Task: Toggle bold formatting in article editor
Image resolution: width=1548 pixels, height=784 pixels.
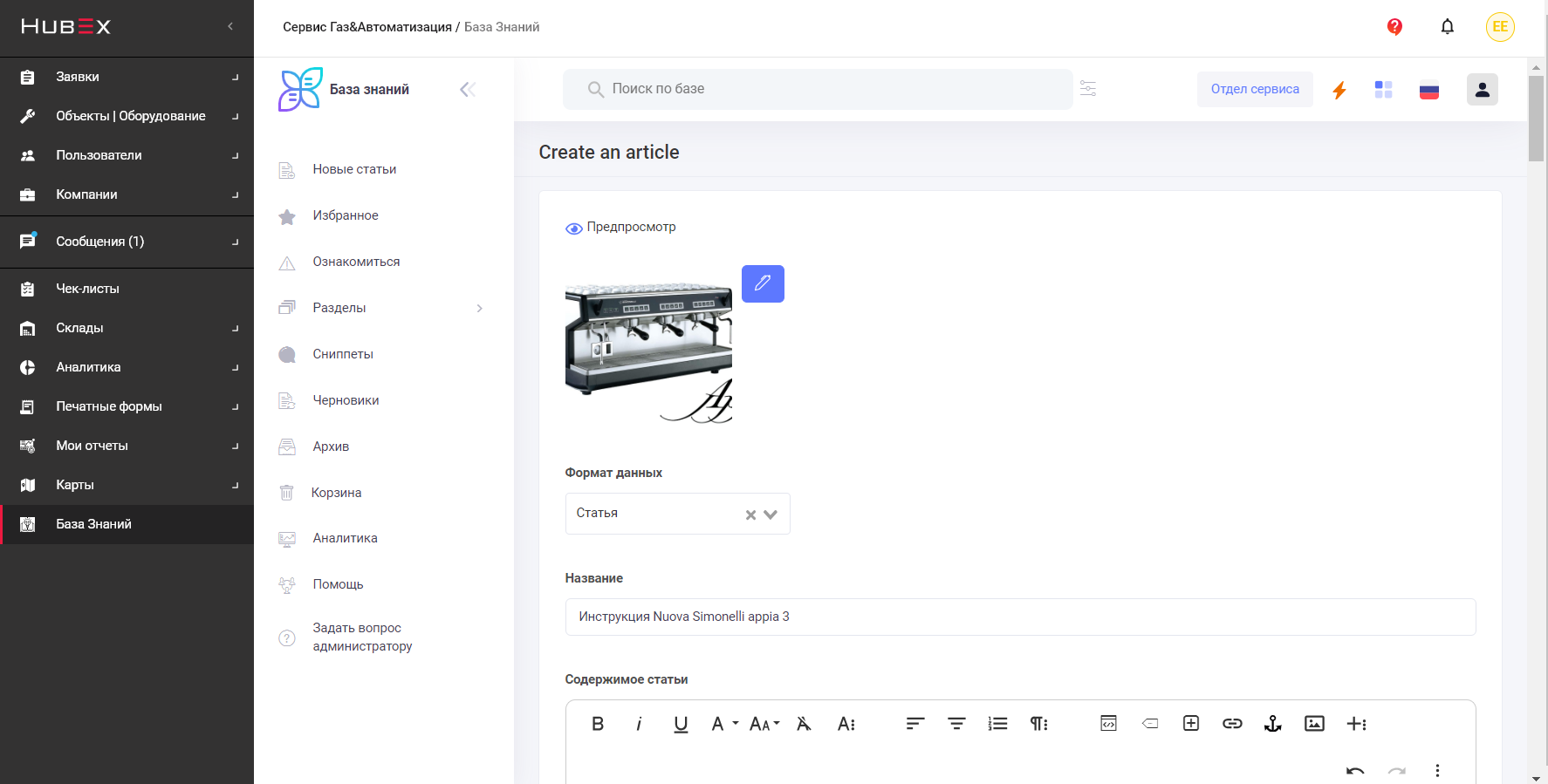Action: coord(598,724)
